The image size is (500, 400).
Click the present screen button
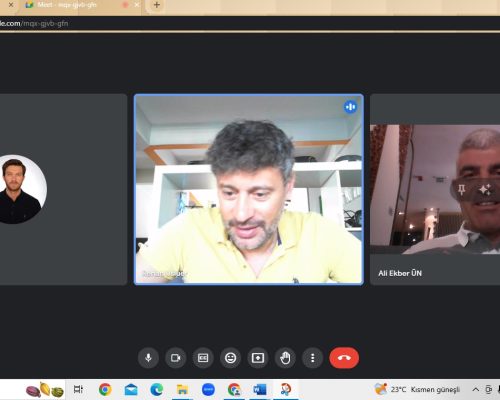point(258,358)
